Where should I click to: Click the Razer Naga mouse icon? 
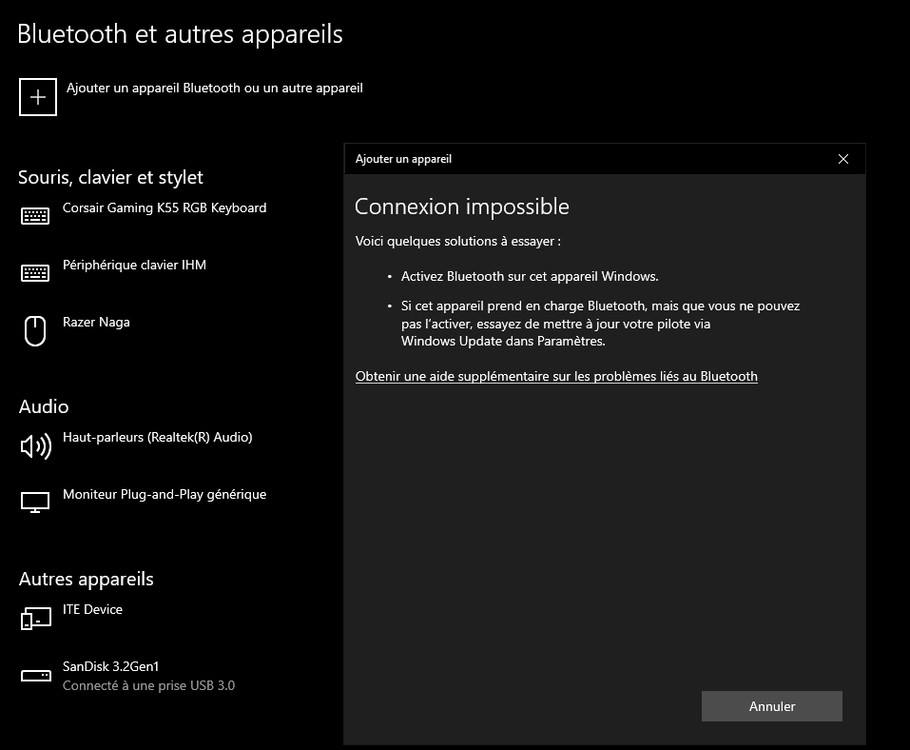coord(35,330)
